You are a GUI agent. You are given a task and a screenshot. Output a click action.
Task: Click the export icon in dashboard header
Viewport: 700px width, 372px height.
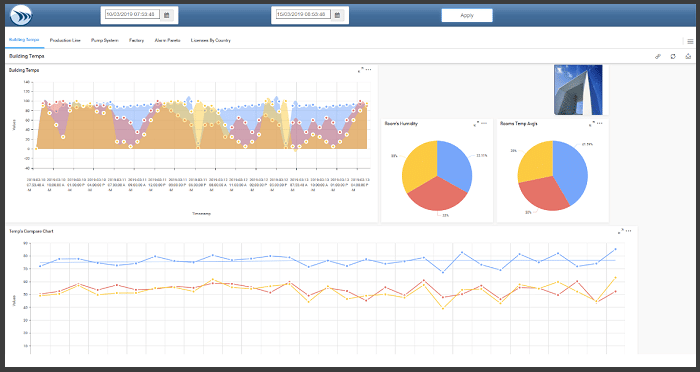point(688,56)
